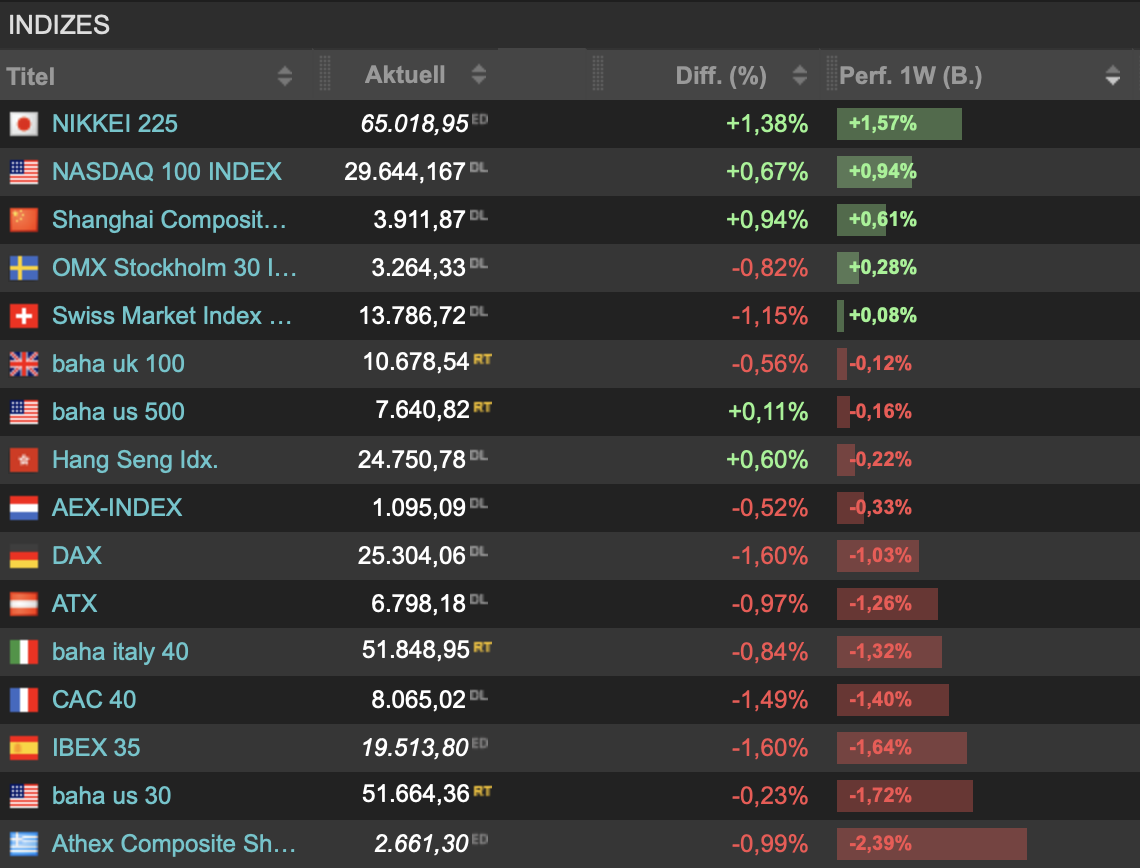Sort table by Aktuell column arrows
The width and height of the screenshot is (1140, 868).
tap(478, 74)
